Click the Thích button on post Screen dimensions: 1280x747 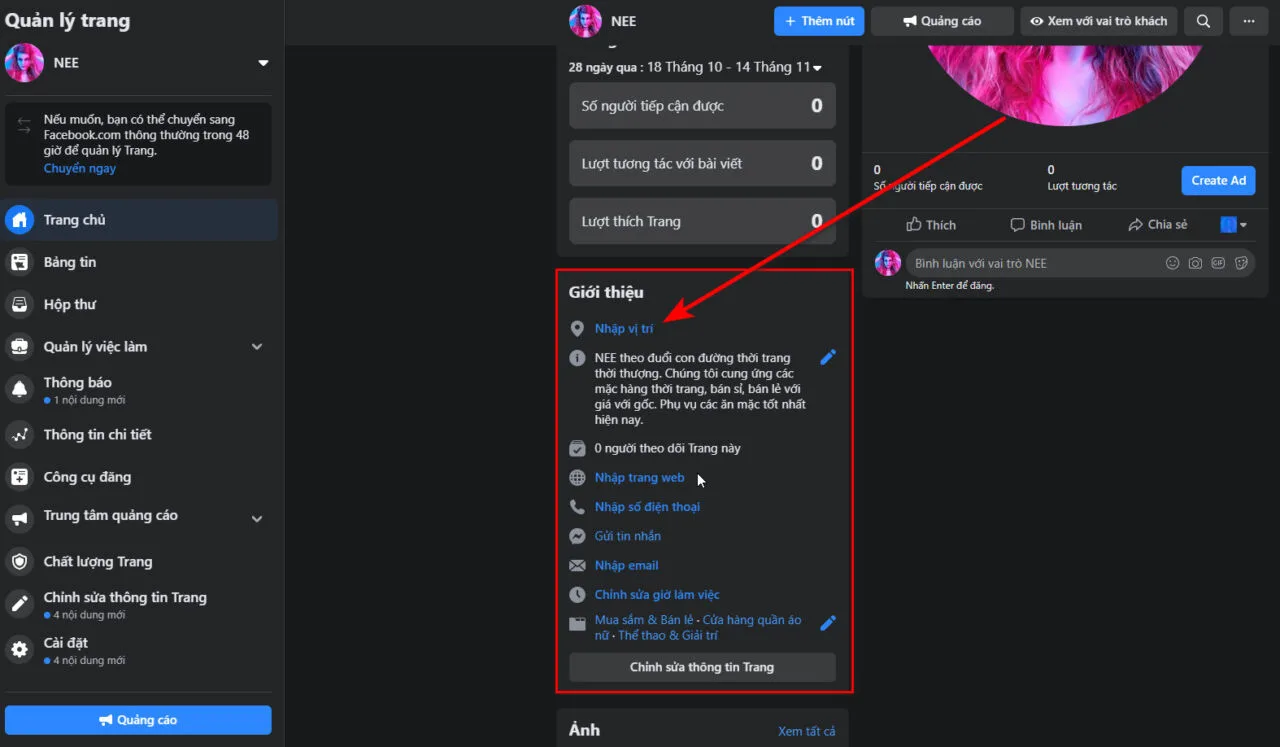click(931, 225)
